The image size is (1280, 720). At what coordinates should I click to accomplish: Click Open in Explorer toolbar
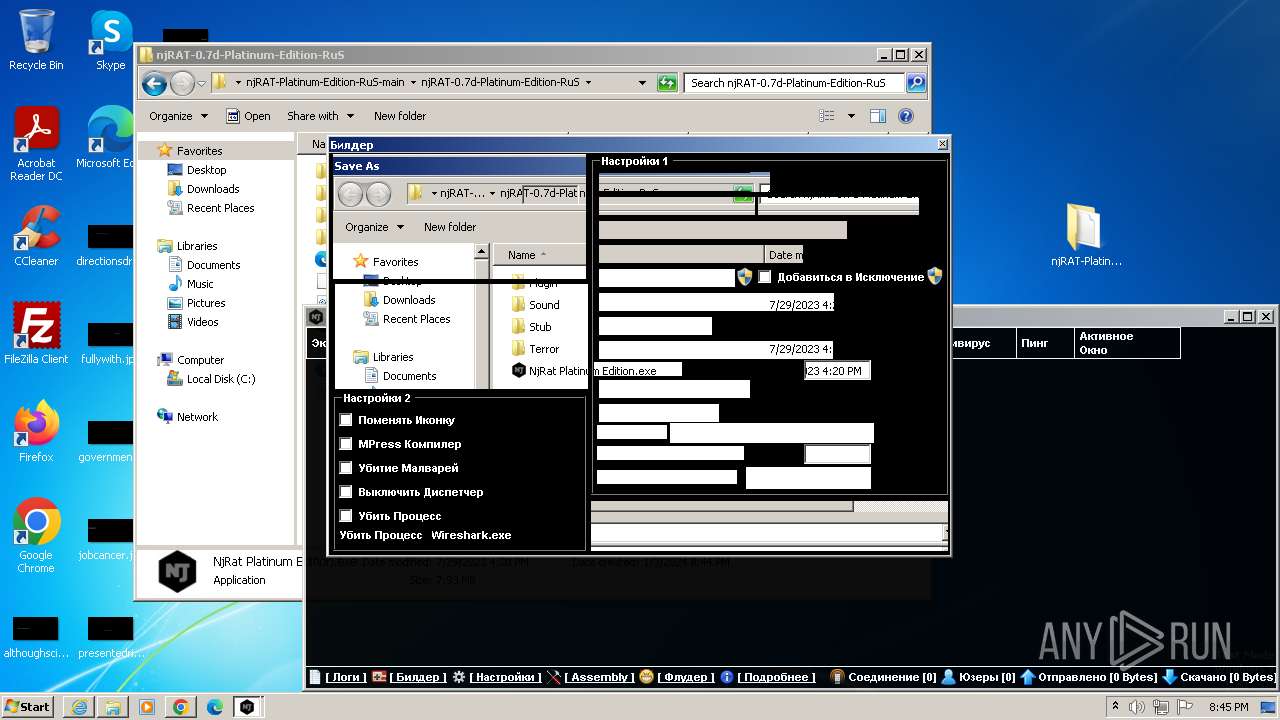(x=248, y=116)
